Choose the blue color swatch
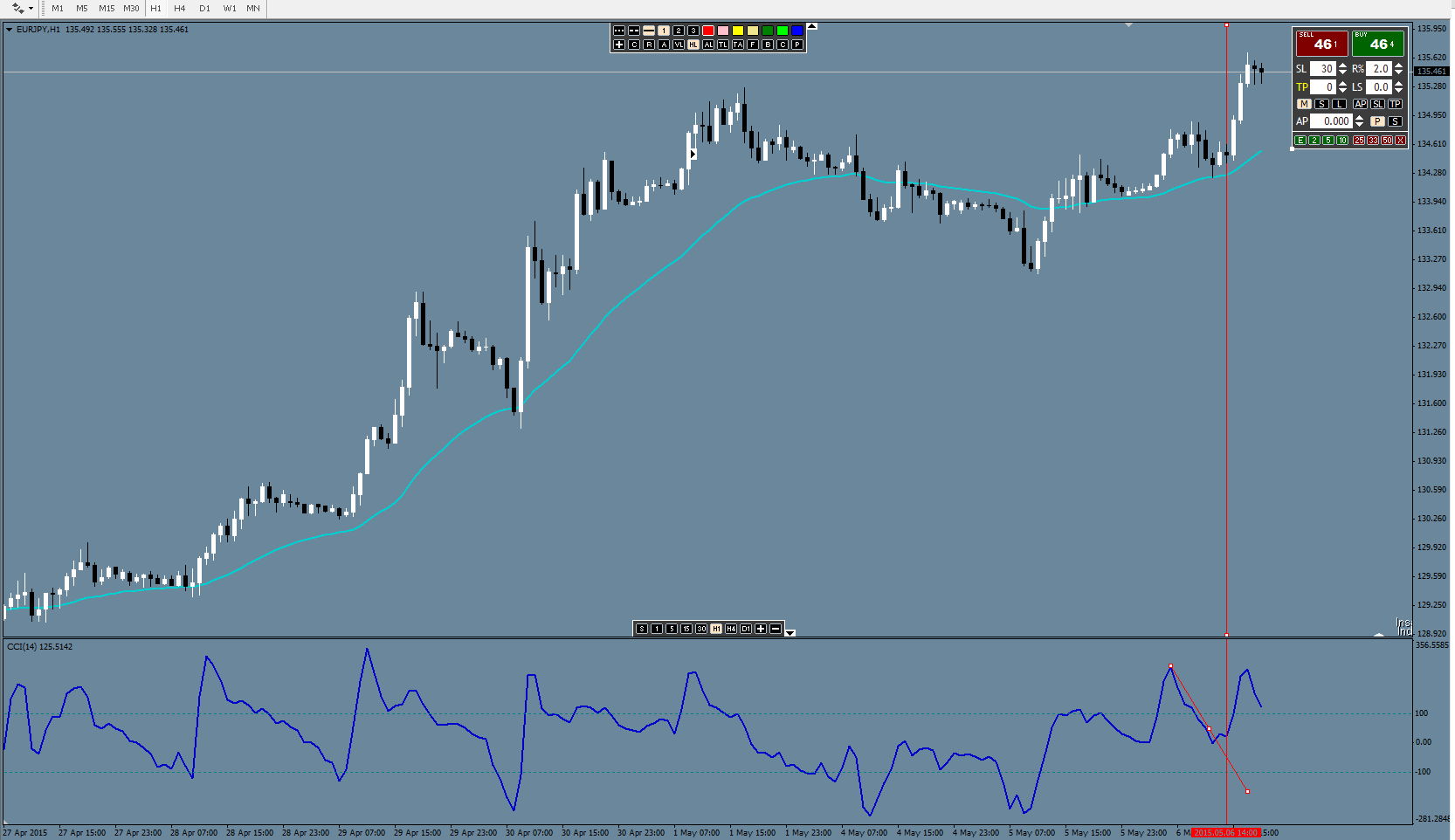This screenshot has height=840, width=1455. click(797, 31)
